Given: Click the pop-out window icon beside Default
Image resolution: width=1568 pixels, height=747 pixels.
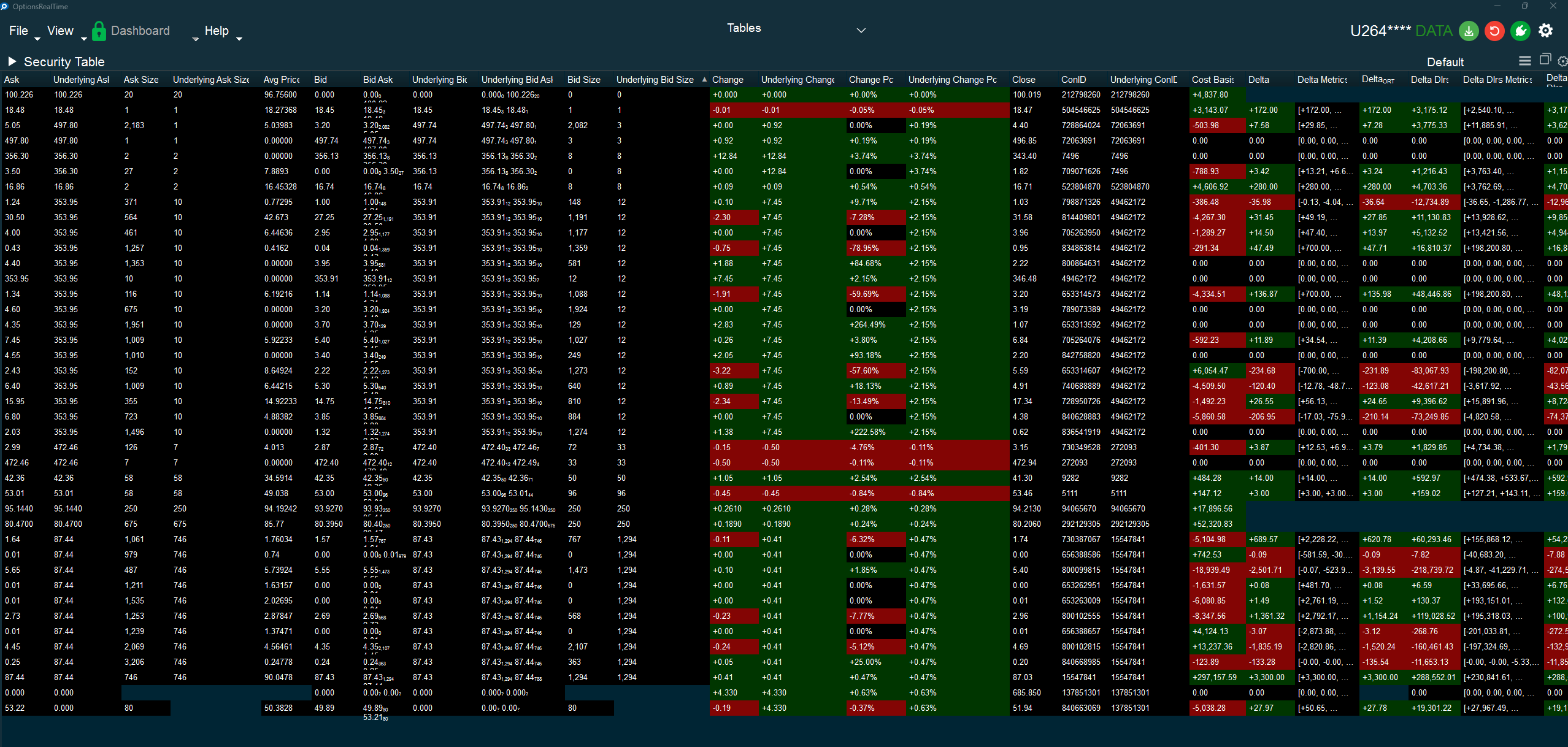Looking at the screenshot, I should [x=1545, y=59].
